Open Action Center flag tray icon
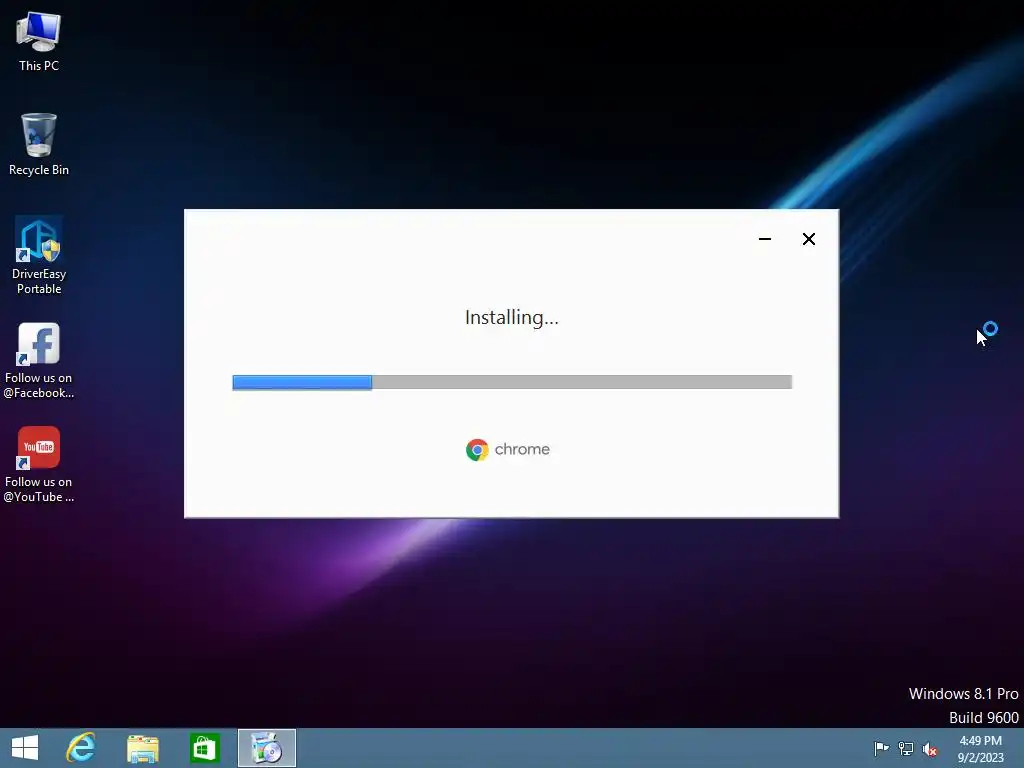 click(881, 748)
